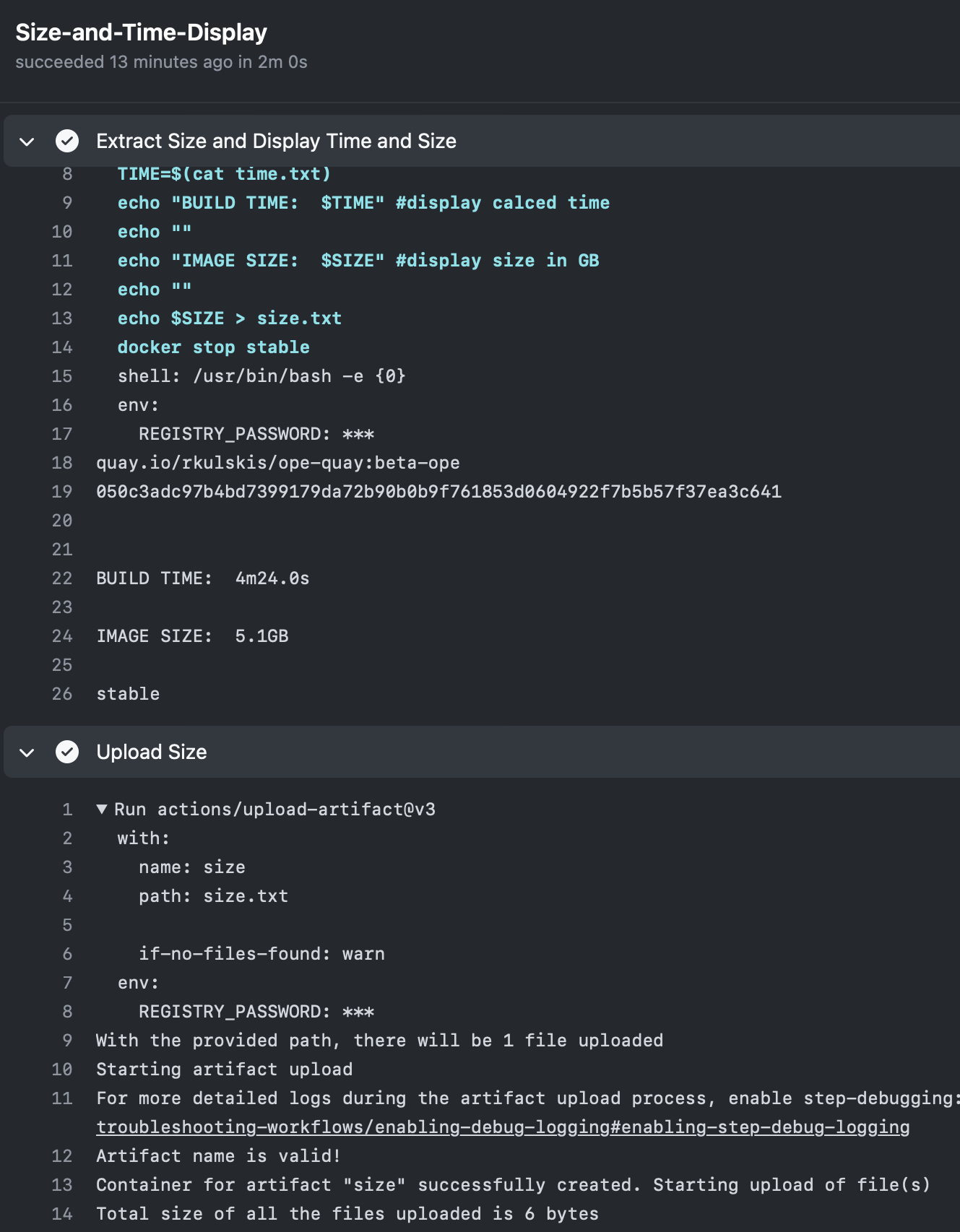The height and width of the screenshot is (1232, 960).
Task: Click the IMAGE SIZE: 5.1GB log line
Action: [192, 636]
